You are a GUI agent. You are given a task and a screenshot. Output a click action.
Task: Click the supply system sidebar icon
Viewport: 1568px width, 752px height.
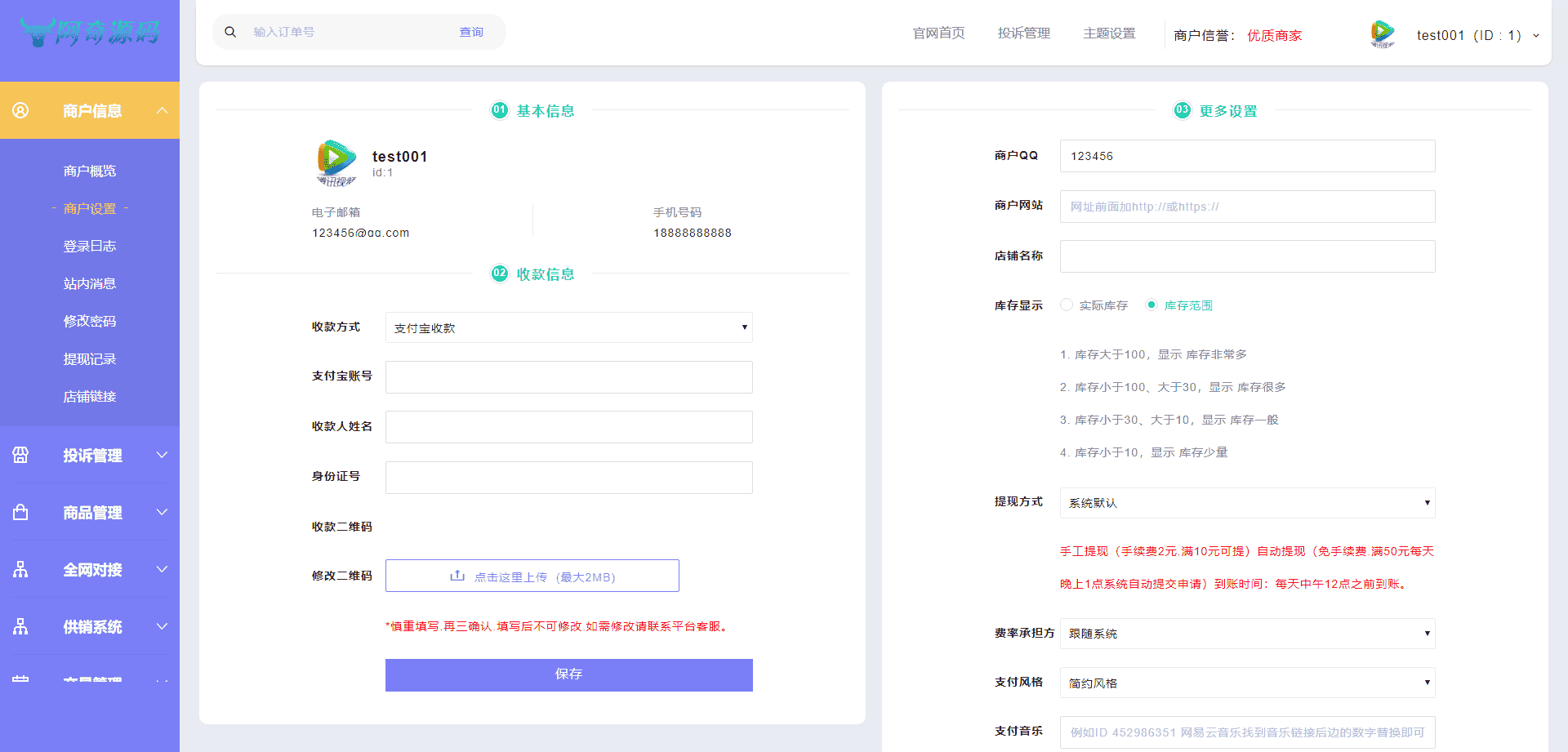[21, 626]
